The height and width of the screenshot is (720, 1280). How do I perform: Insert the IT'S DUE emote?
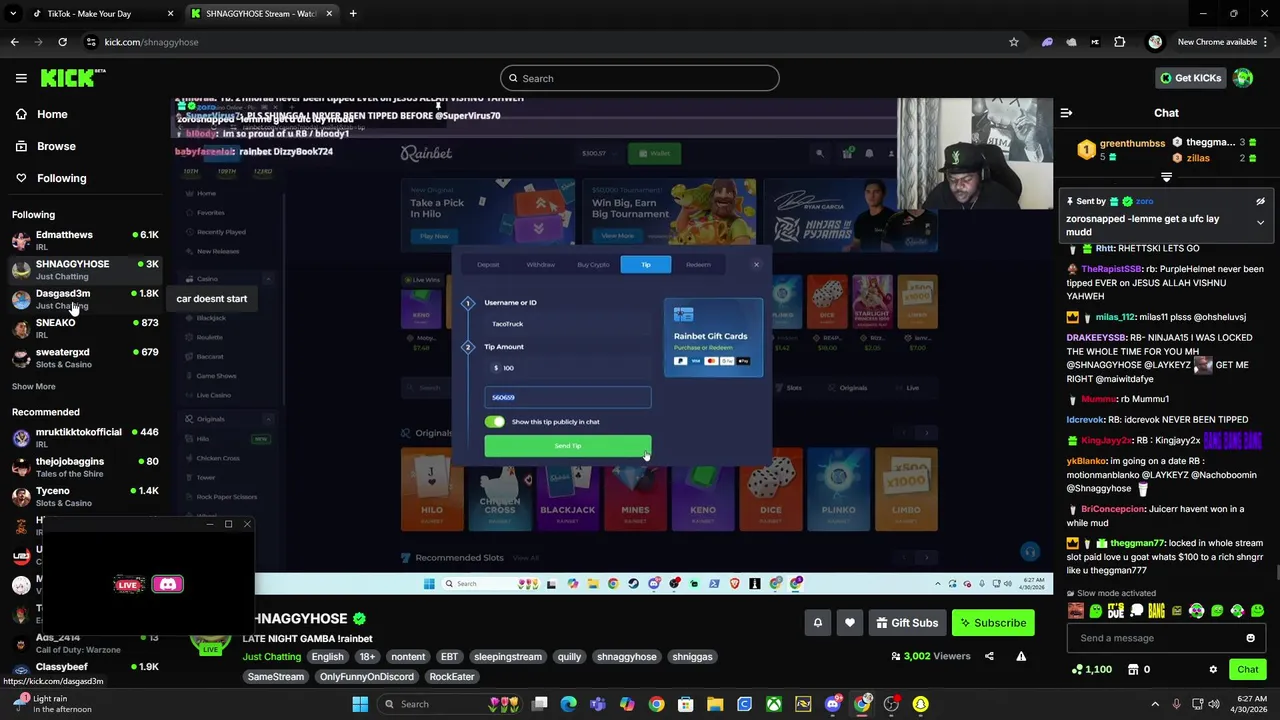(x=1116, y=611)
